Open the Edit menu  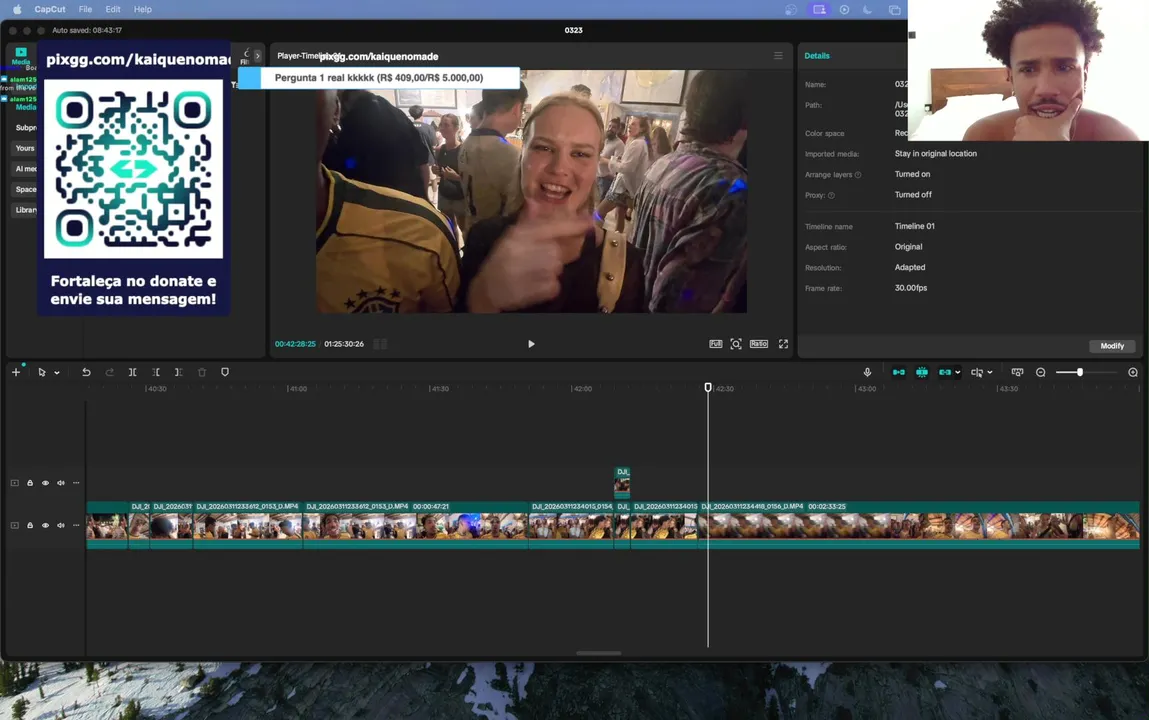pos(113,10)
